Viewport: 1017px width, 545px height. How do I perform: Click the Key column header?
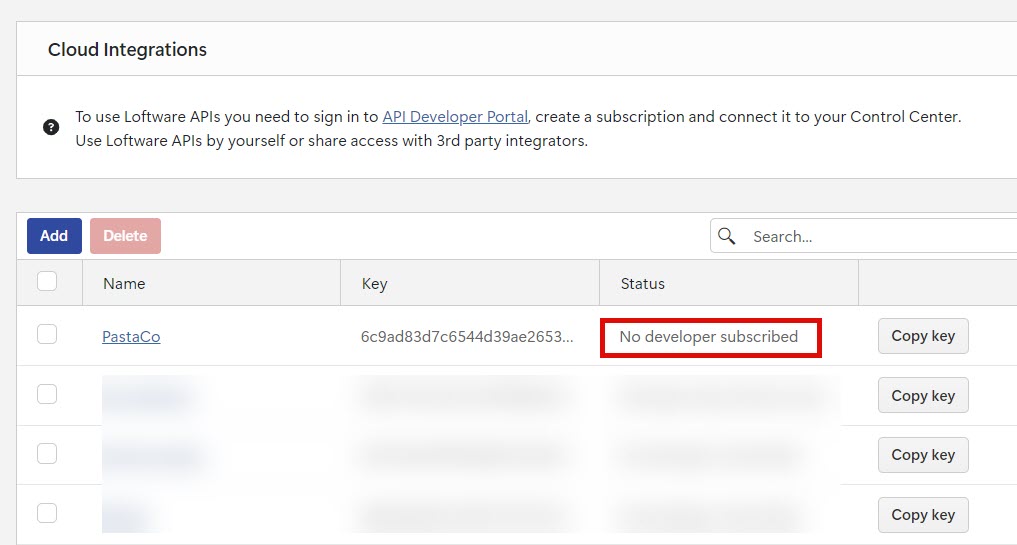pyautogui.click(x=374, y=284)
